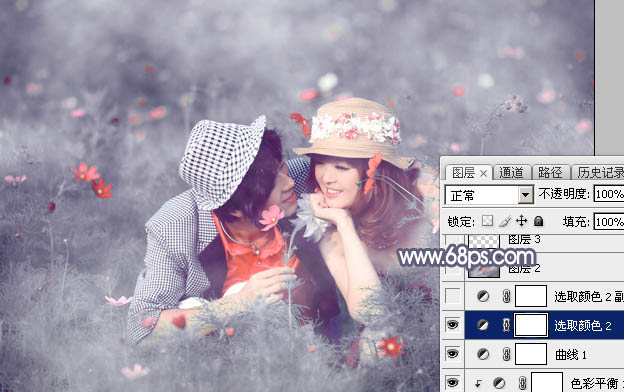Select layer mask of 色彩平衡 layer
624x392 pixels.
pyautogui.click(x=547, y=382)
